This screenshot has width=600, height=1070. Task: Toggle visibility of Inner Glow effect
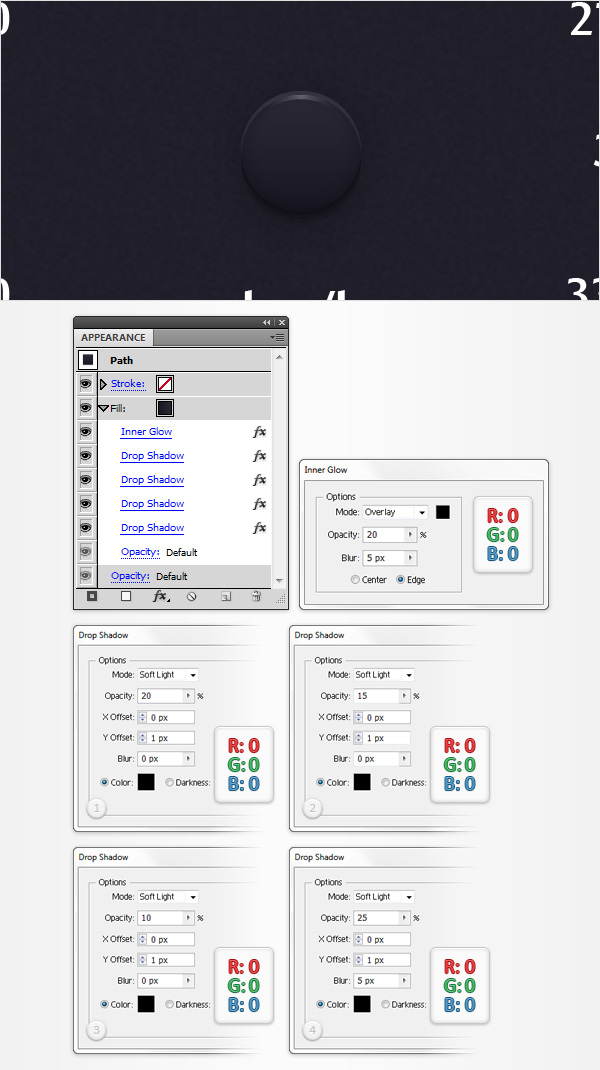pos(86,432)
